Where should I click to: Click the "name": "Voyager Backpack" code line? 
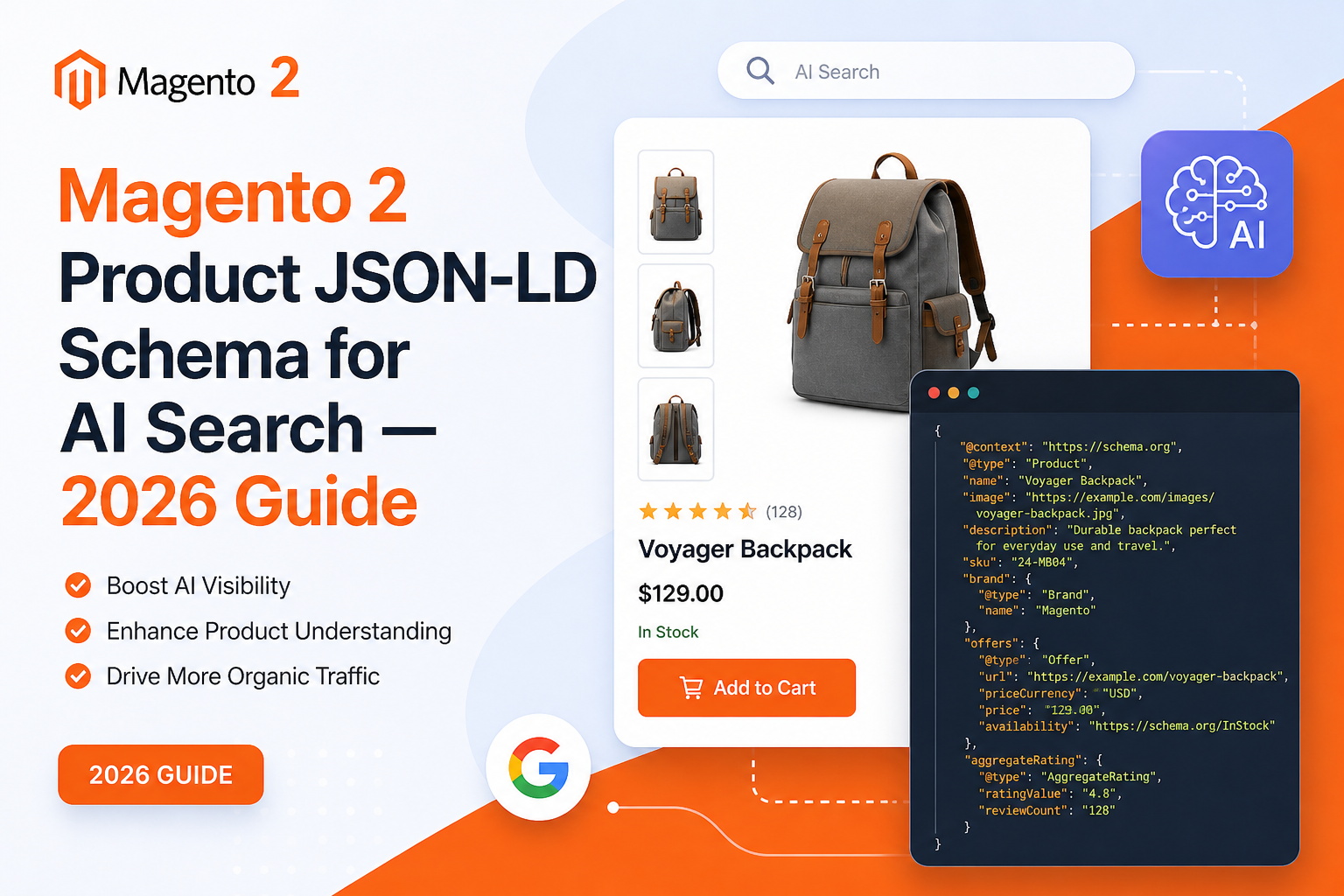(x=1054, y=480)
